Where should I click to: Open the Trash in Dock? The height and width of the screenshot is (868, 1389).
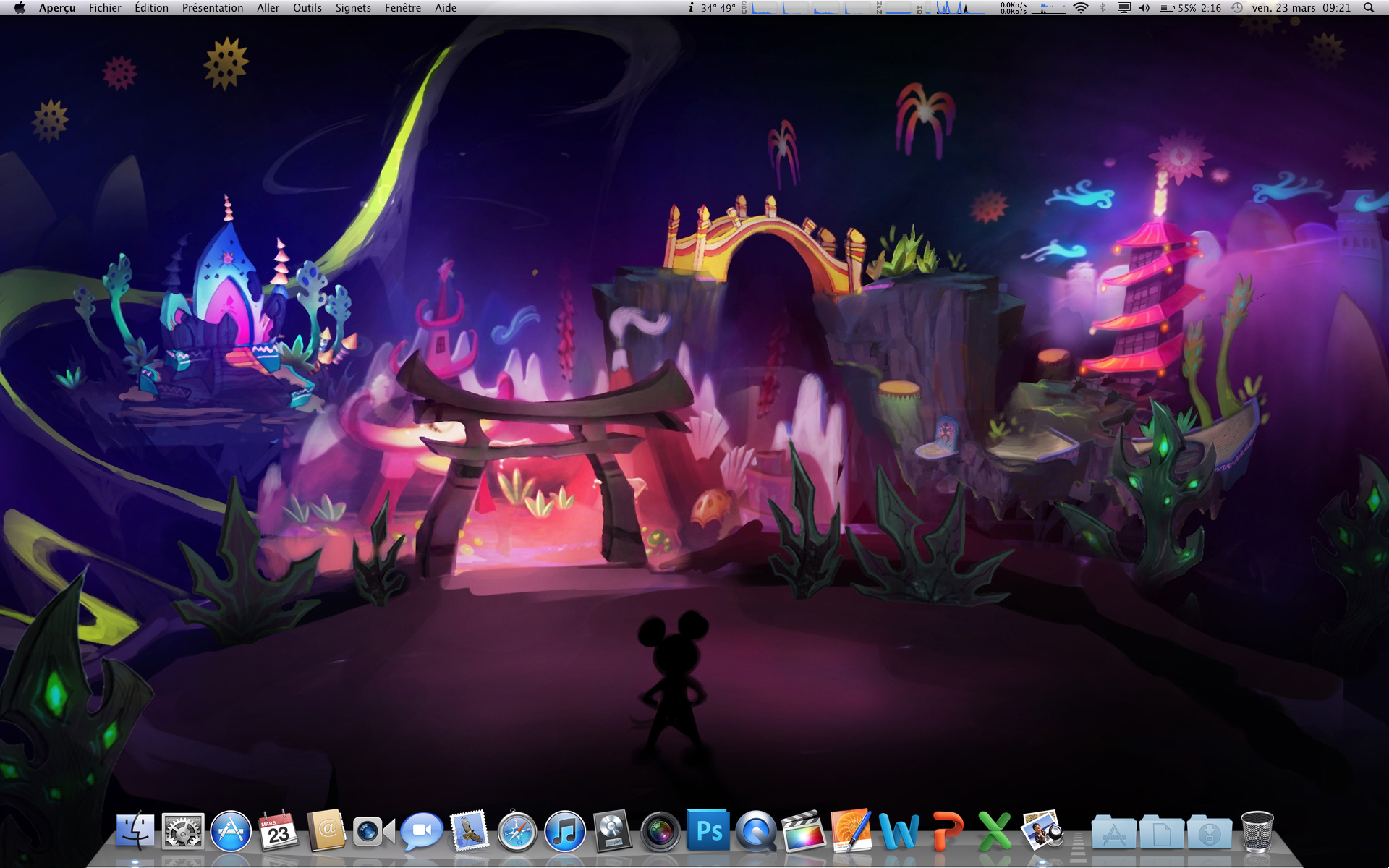tap(1257, 831)
